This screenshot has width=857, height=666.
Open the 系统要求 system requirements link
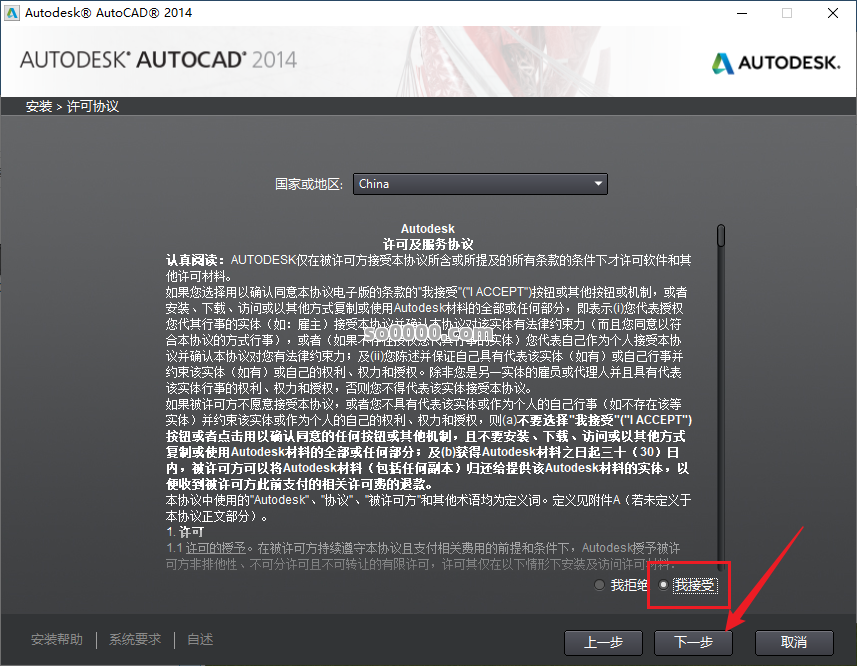pyautogui.click(x=134, y=639)
